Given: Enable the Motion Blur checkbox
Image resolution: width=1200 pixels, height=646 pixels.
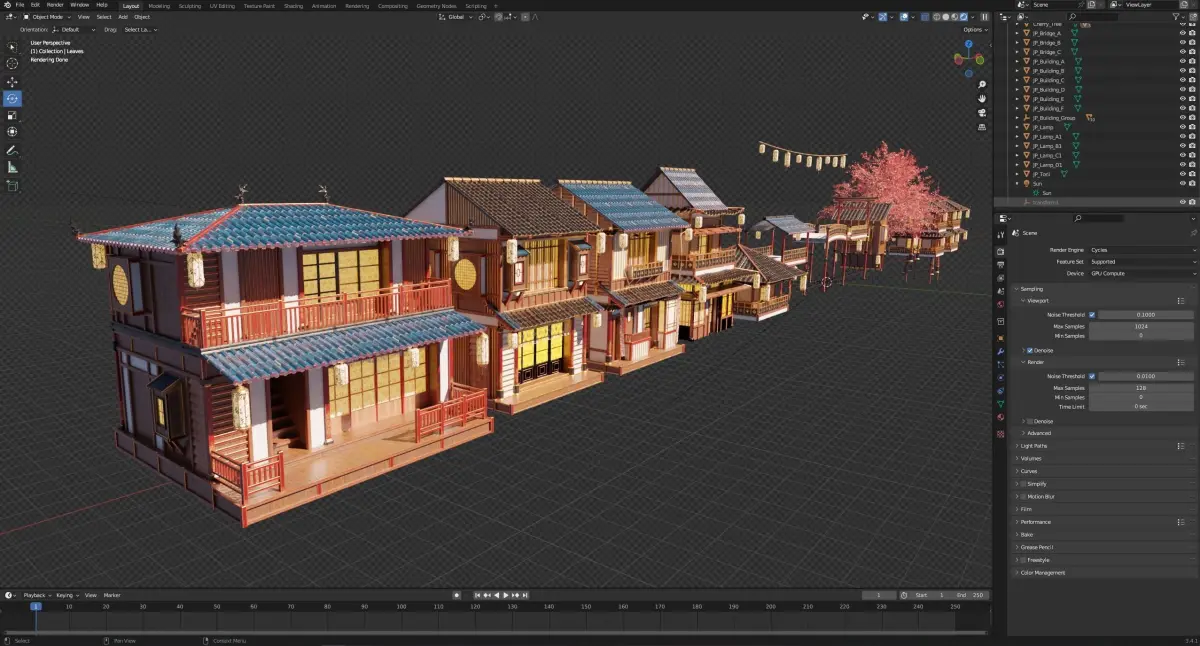Looking at the screenshot, I should click(x=1023, y=496).
